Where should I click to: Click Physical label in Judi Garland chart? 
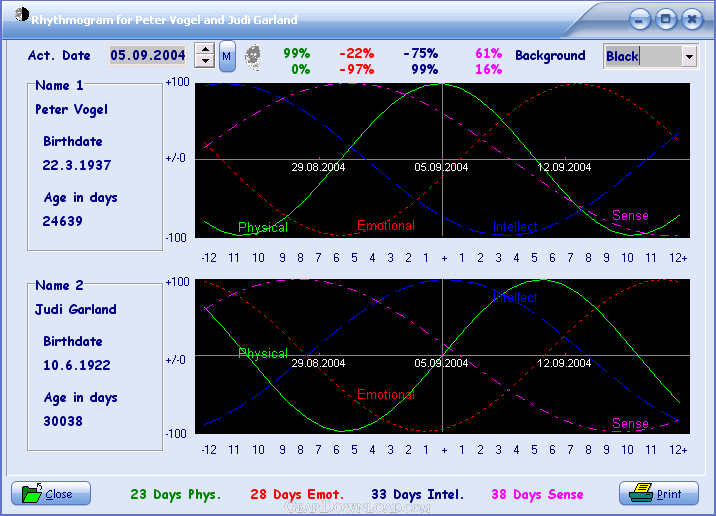coord(263,354)
